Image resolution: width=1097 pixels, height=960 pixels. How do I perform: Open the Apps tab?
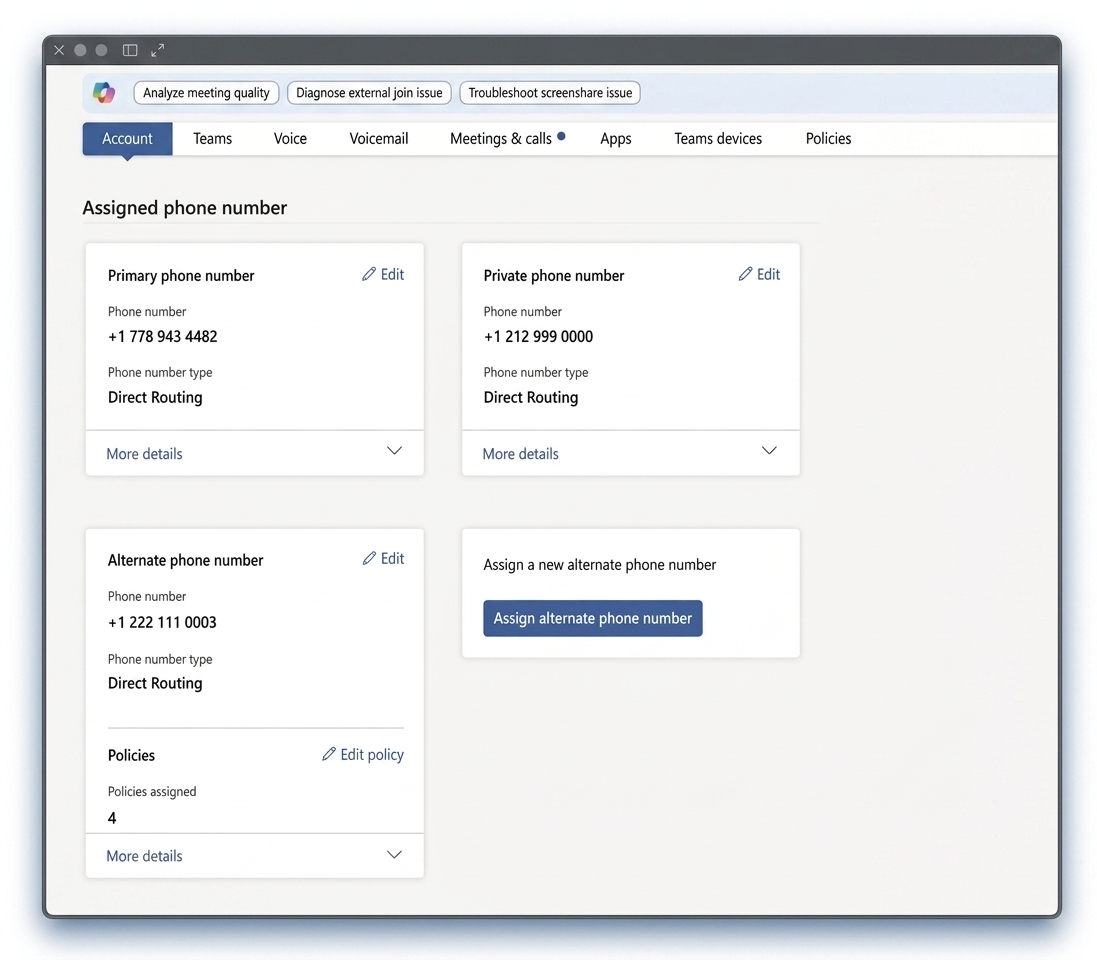(616, 139)
